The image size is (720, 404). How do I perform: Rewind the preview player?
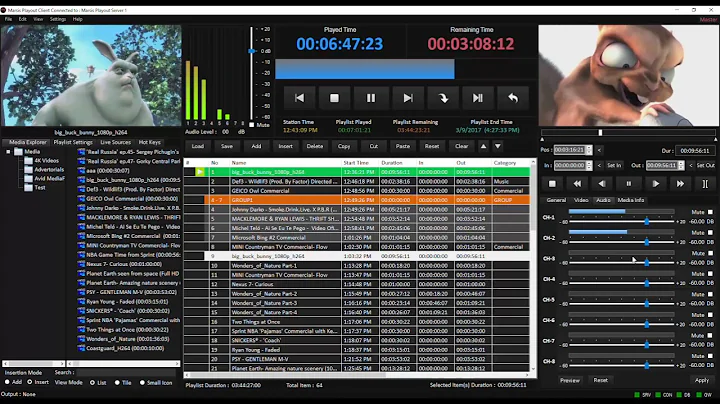tap(577, 184)
